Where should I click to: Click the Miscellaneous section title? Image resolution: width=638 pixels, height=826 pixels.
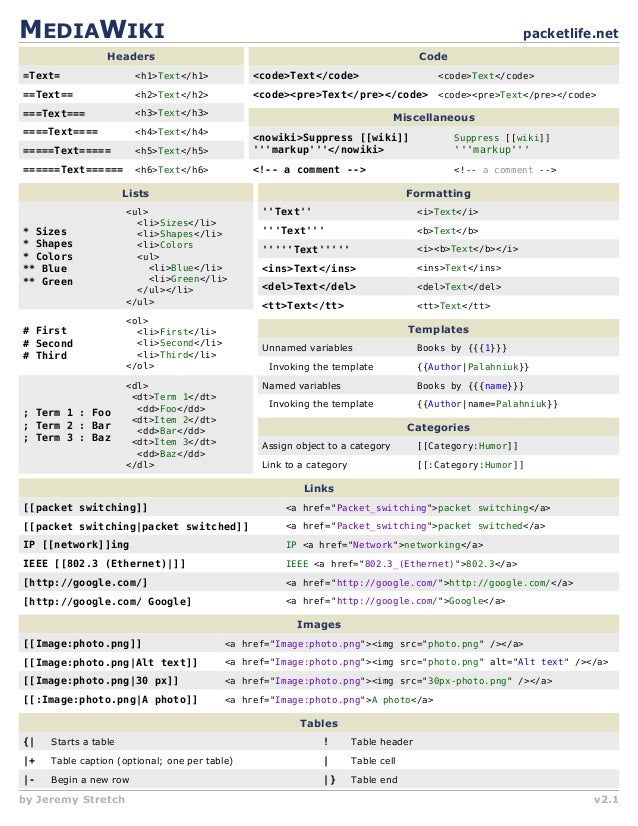434,117
